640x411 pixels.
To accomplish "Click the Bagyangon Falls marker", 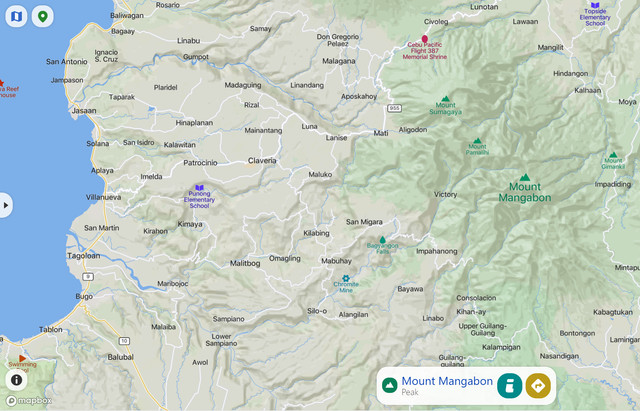I will (x=382, y=240).
